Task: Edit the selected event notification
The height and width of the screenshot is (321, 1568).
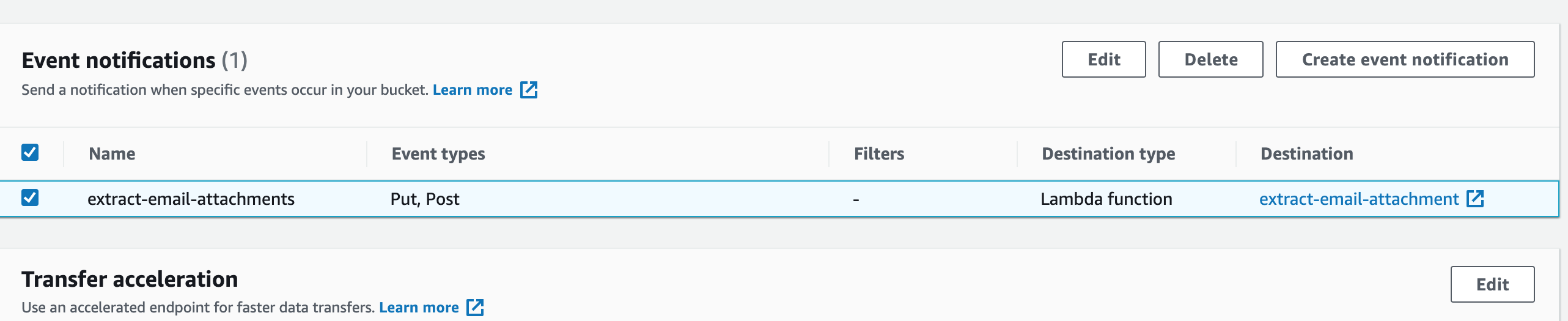Action: tap(1103, 59)
